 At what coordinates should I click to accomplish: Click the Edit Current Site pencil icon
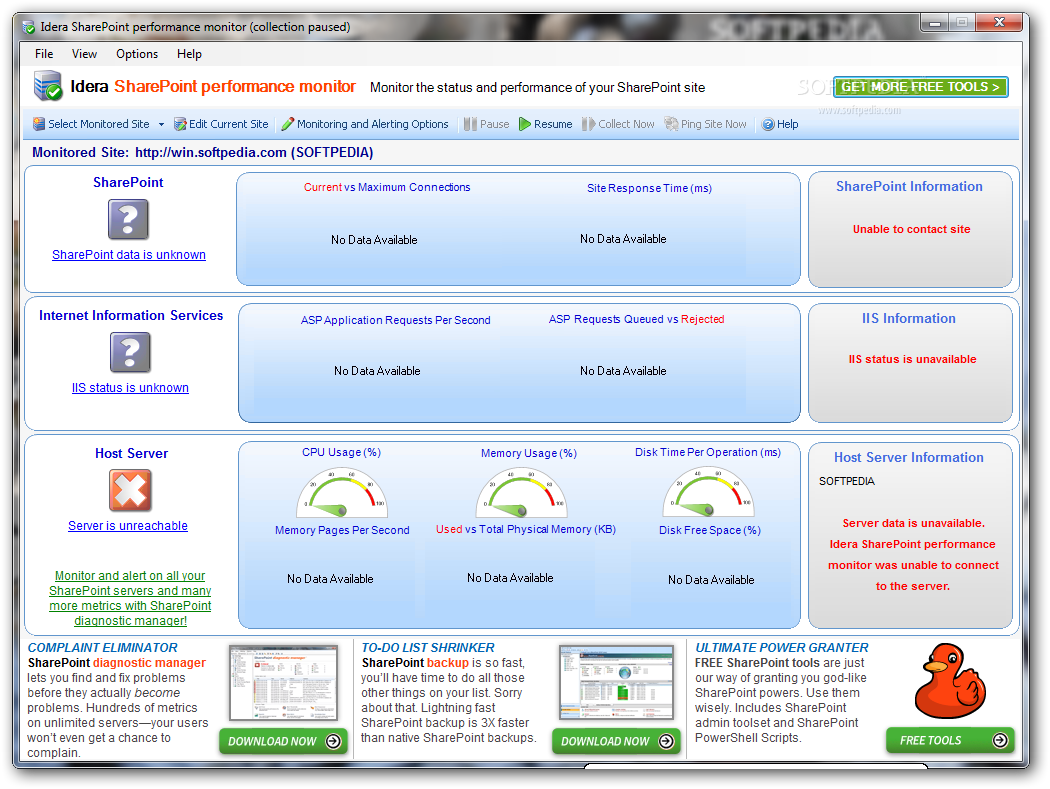(x=179, y=124)
